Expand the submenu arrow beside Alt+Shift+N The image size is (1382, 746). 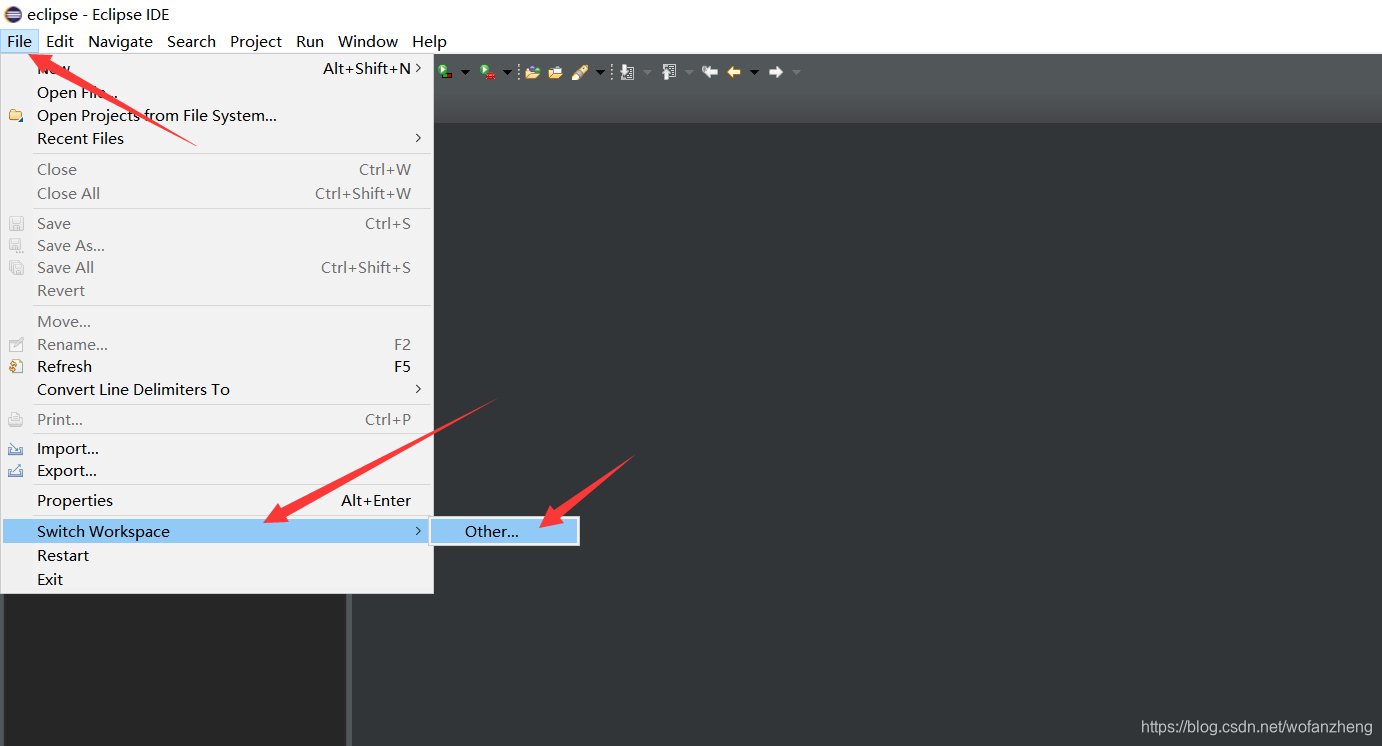click(418, 68)
